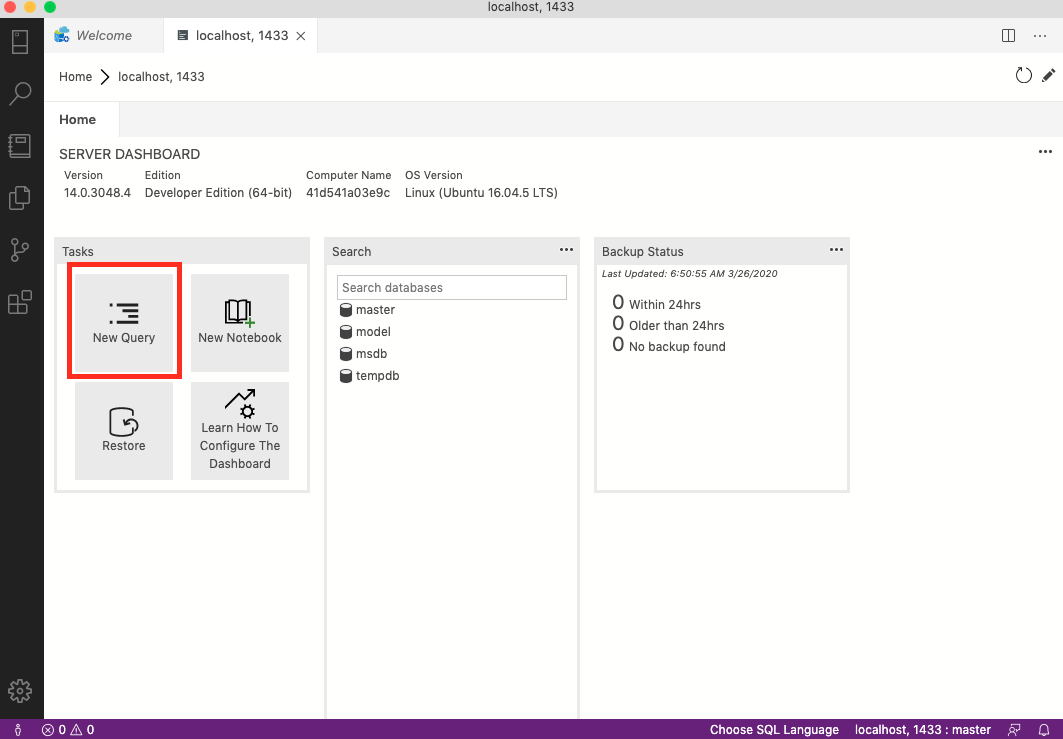The width and height of the screenshot is (1063, 739).
Task: Refresh the localhost connection dashboard
Action: click(x=1023, y=74)
